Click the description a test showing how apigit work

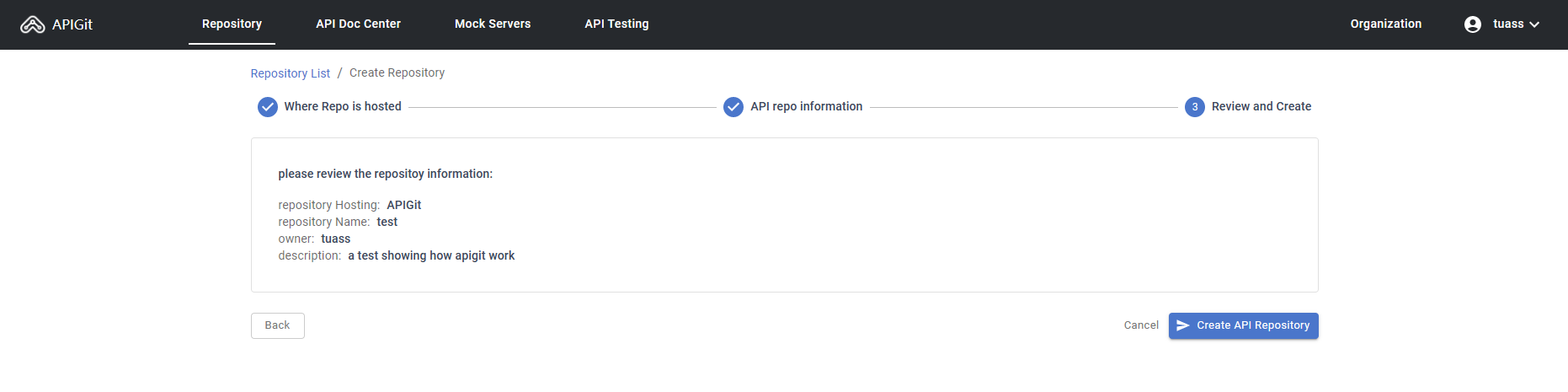[431, 255]
